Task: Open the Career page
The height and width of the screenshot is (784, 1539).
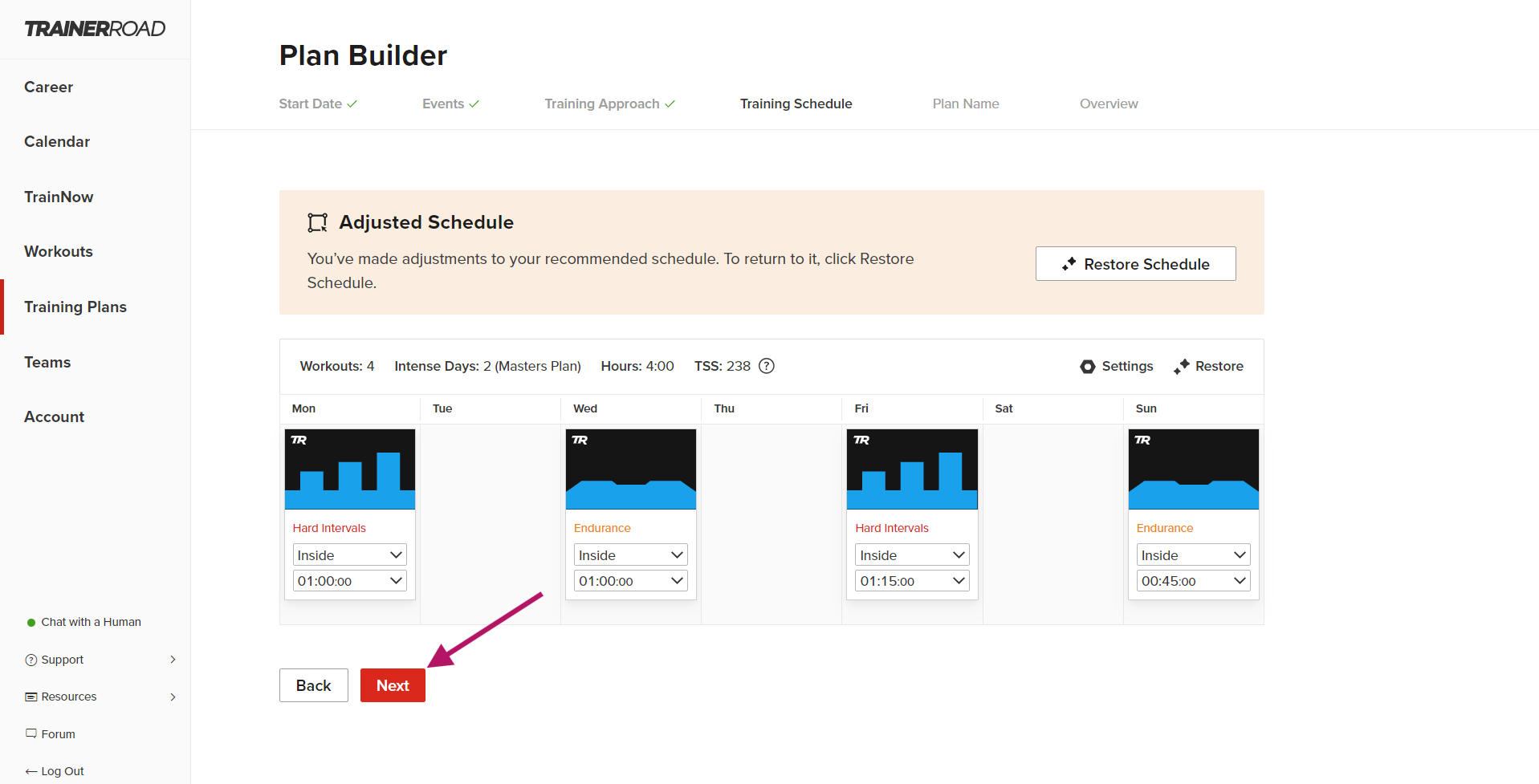Action: click(48, 87)
